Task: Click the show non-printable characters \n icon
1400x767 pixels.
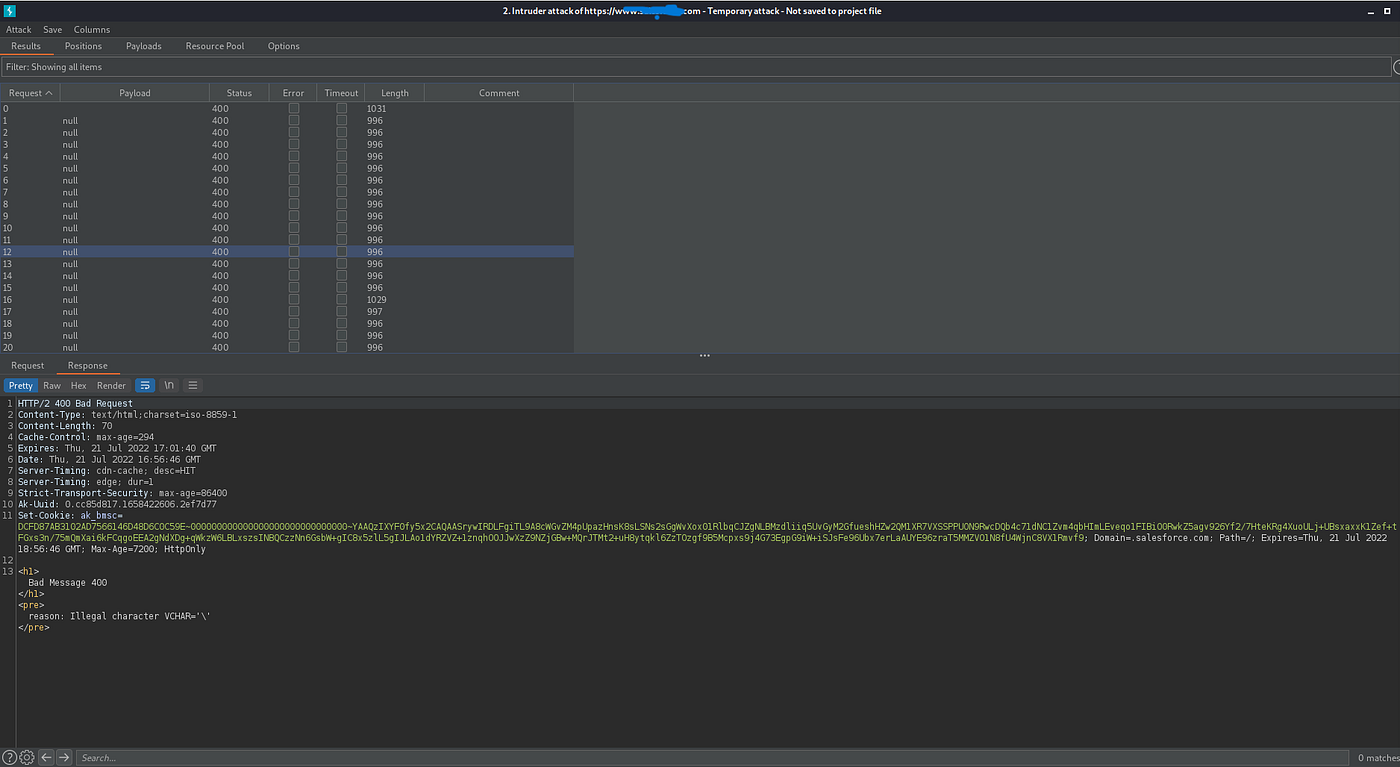Action: (169, 385)
